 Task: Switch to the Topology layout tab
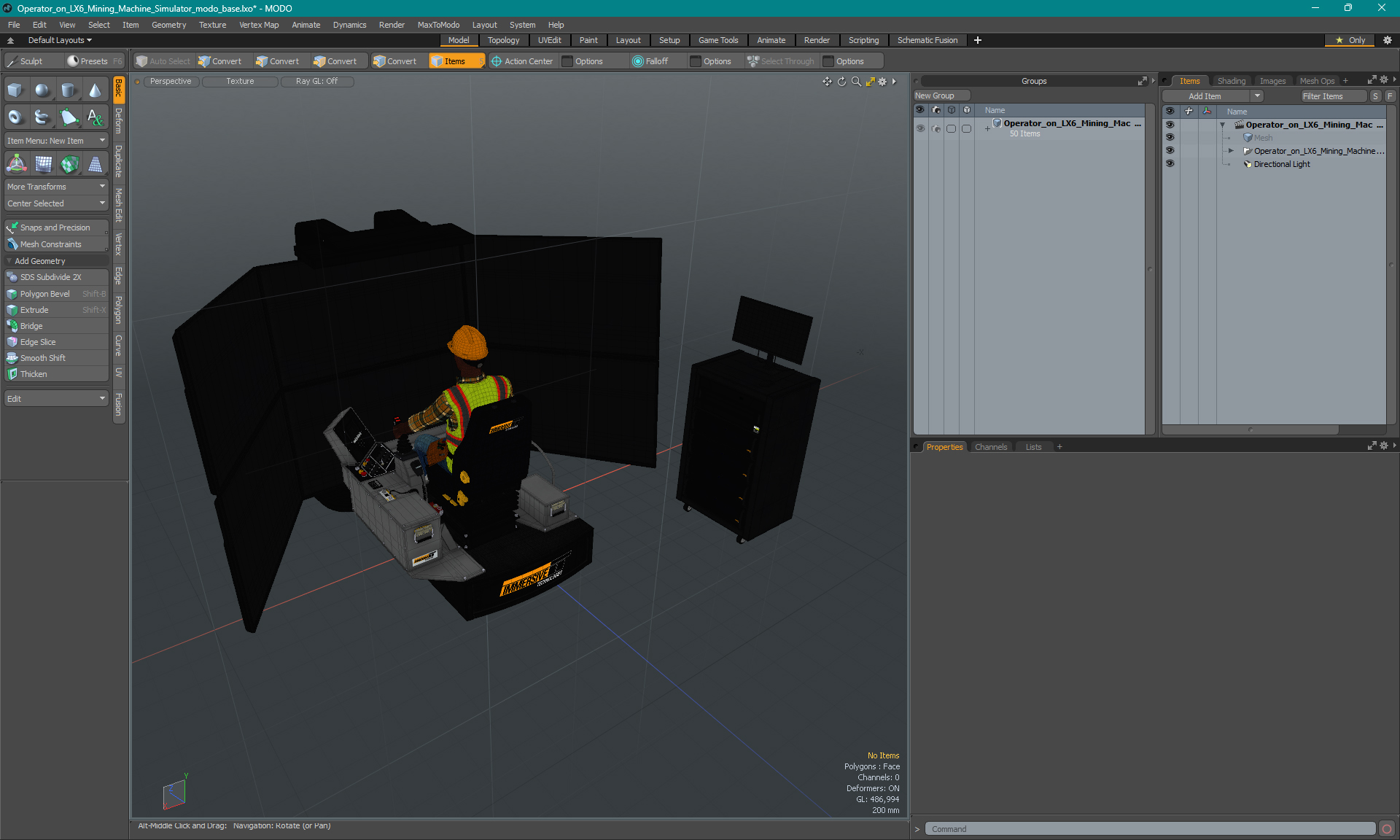(x=503, y=40)
